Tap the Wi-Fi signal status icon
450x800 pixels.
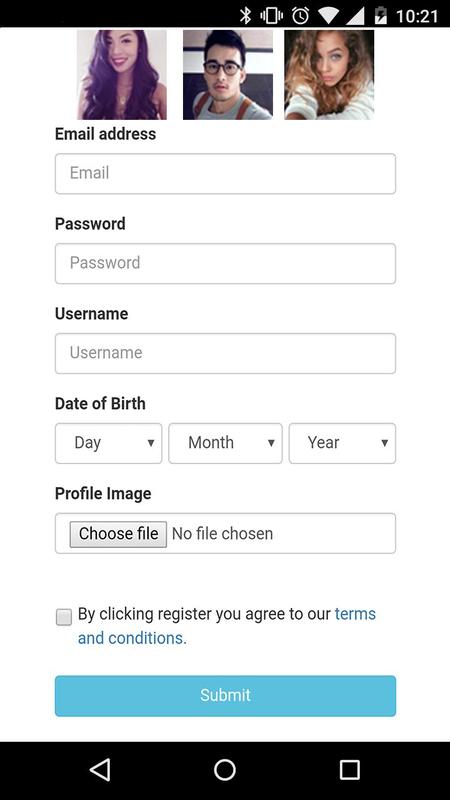pyautogui.click(x=328, y=16)
